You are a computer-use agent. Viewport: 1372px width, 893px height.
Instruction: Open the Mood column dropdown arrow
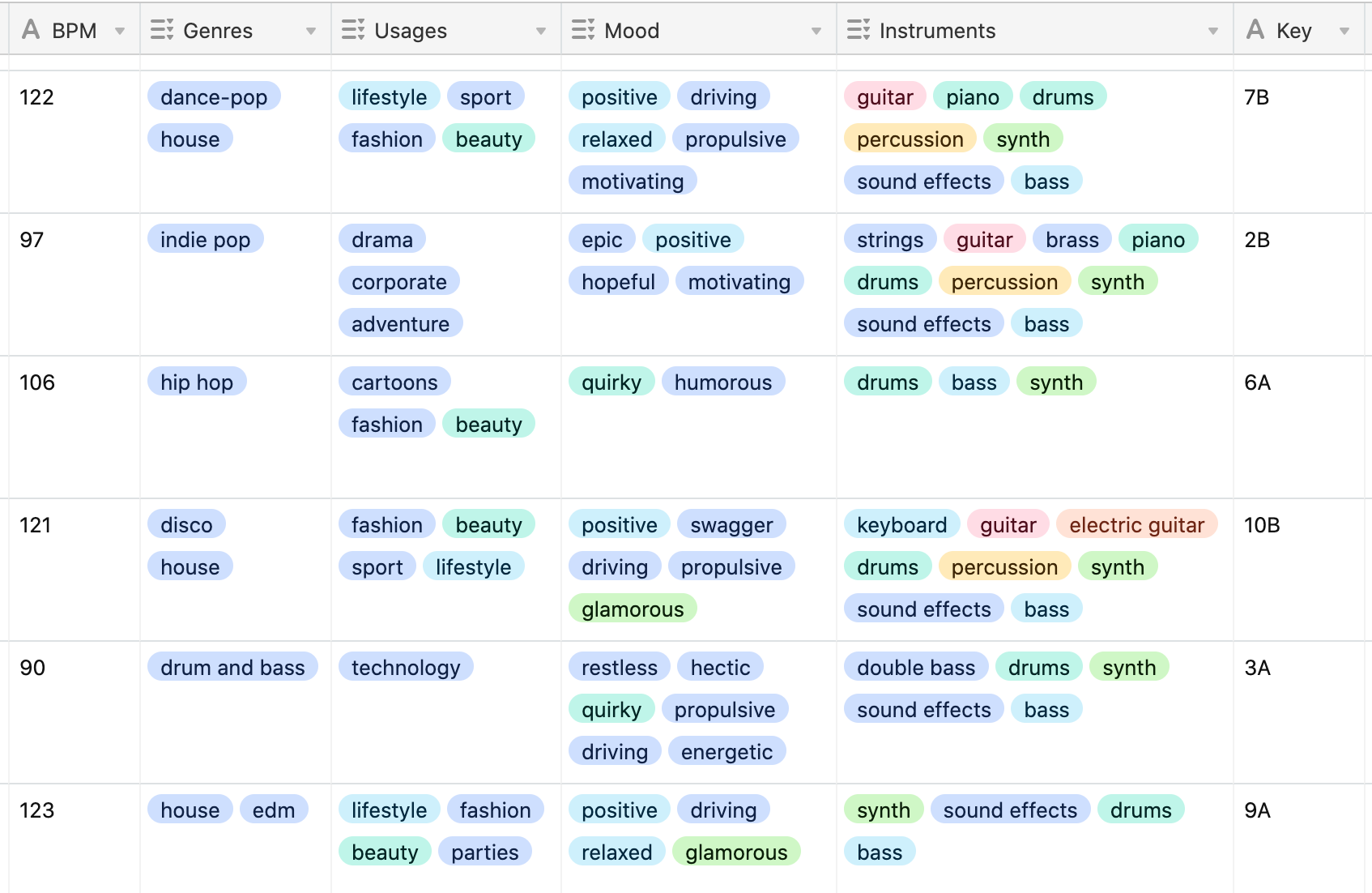click(x=816, y=32)
